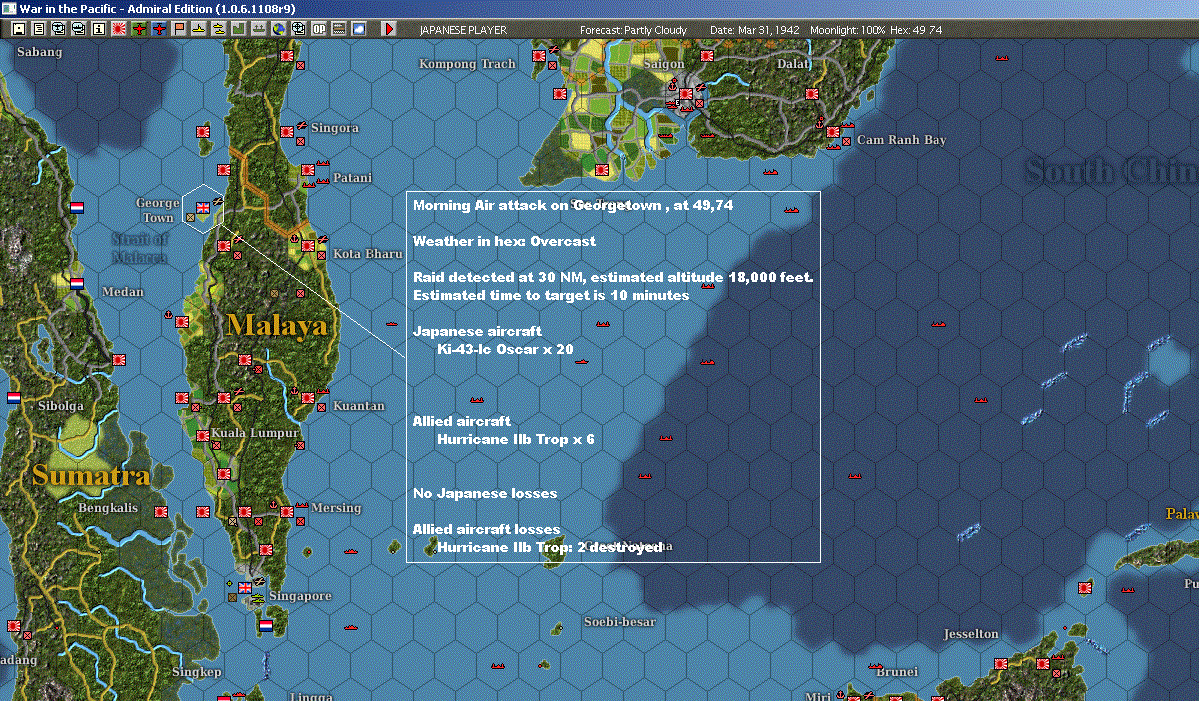
Task: Select the British flag base at Singapore
Action: pos(245,588)
